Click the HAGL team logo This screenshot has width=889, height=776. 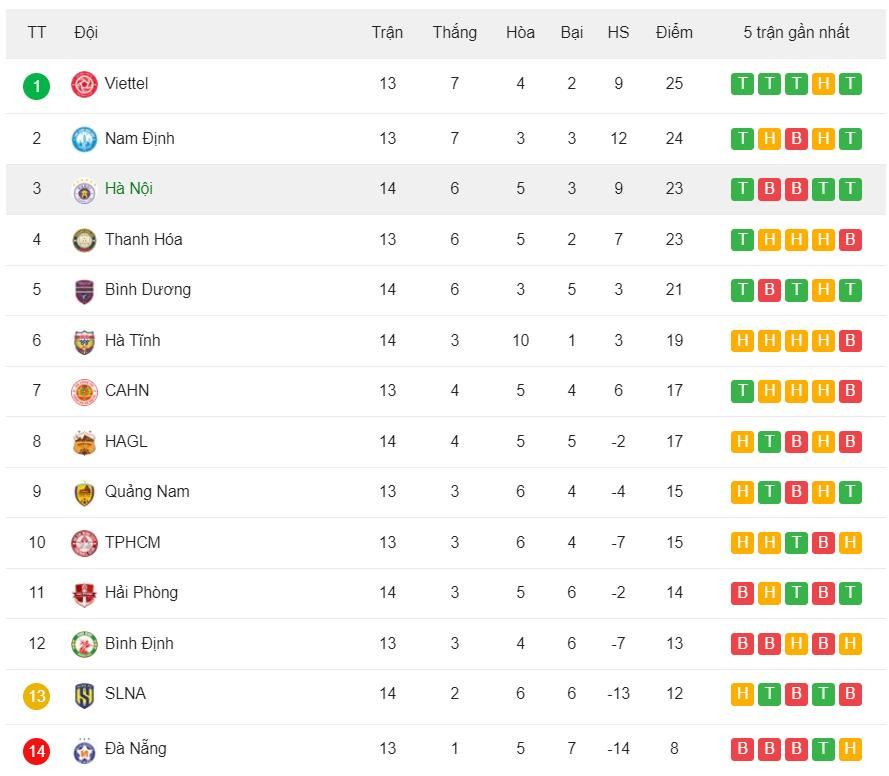(84, 442)
